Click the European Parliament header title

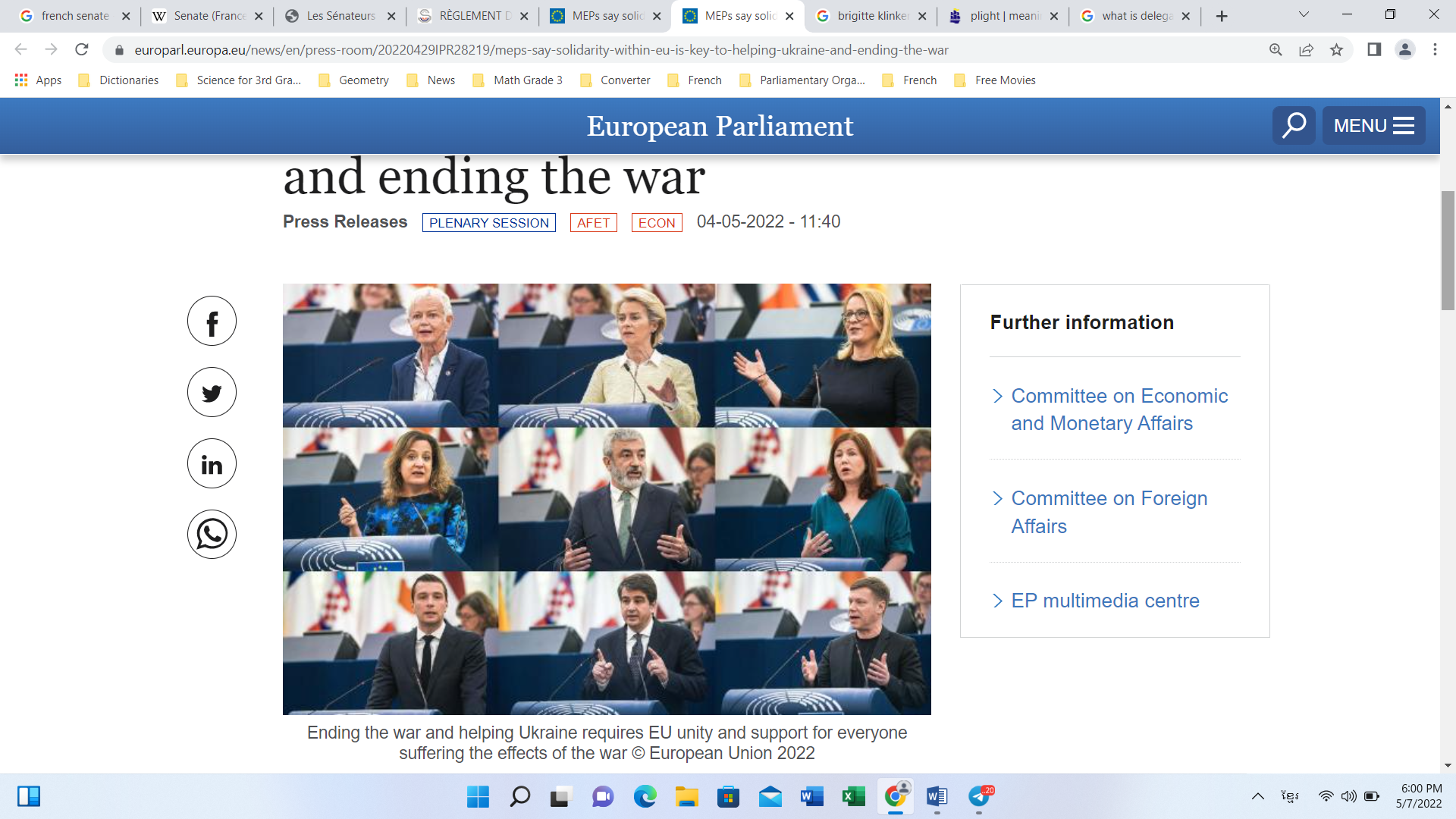pyautogui.click(x=720, y=126)
